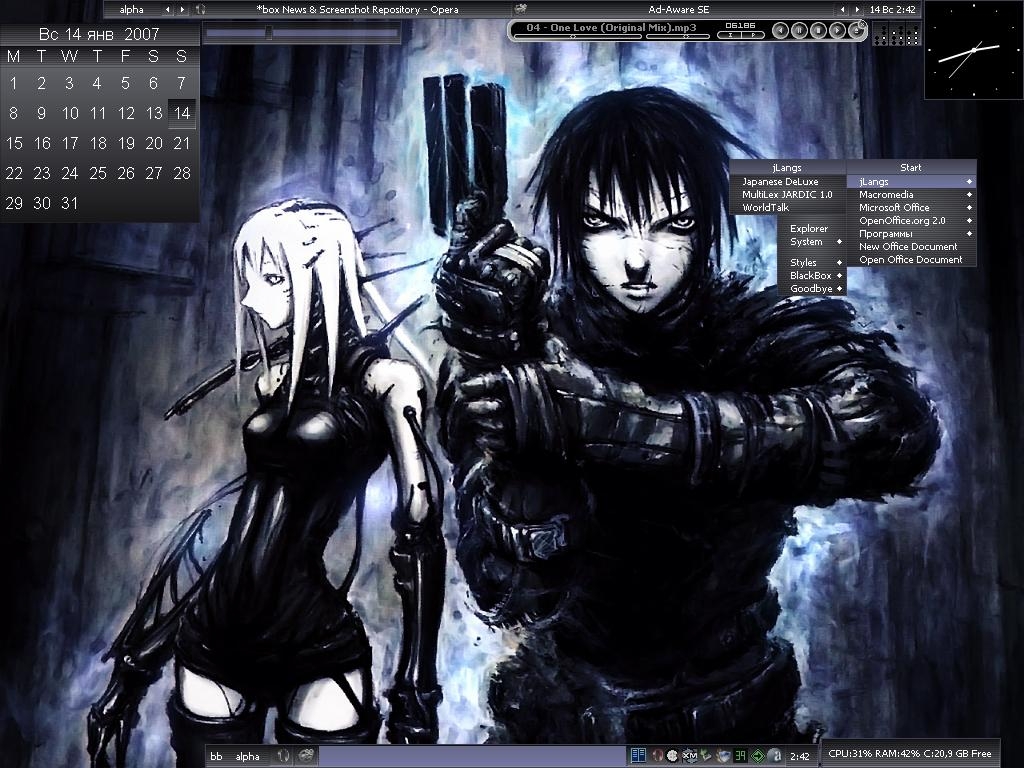Close the media player widget with x
This screenshot has height=768, width=1024.
(x=862, y=24)
